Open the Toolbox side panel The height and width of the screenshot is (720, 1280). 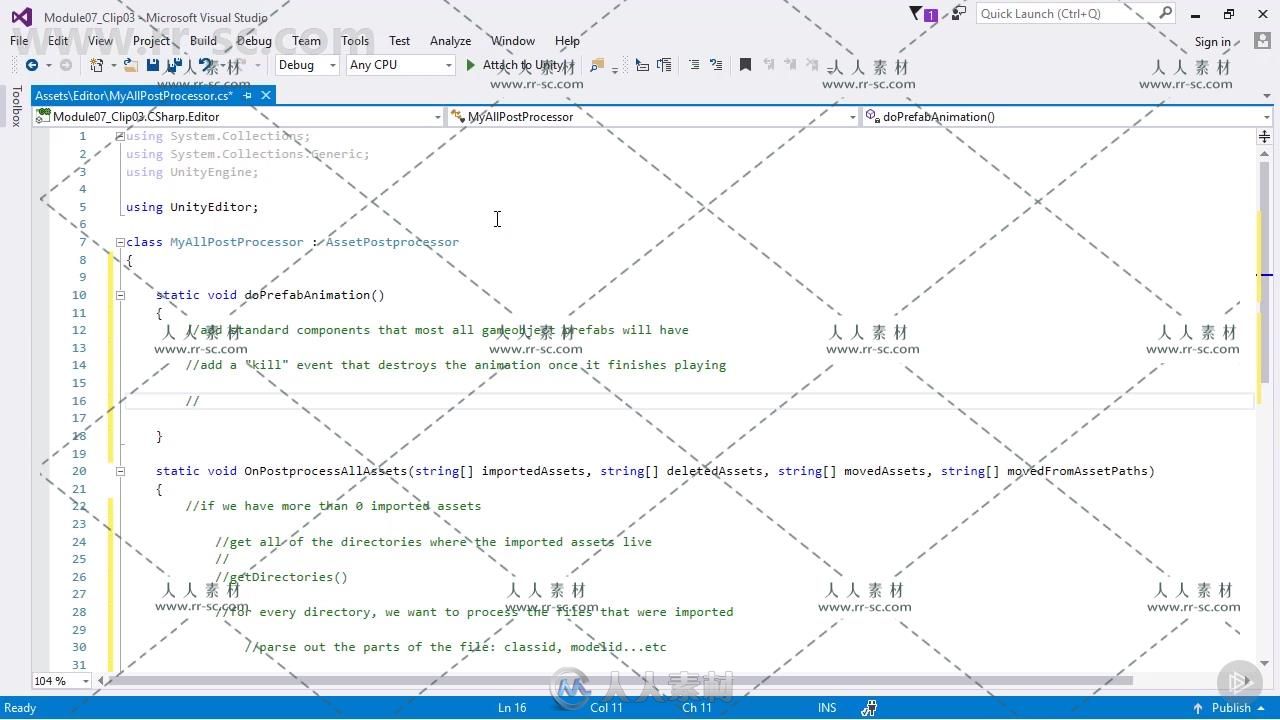16,106
